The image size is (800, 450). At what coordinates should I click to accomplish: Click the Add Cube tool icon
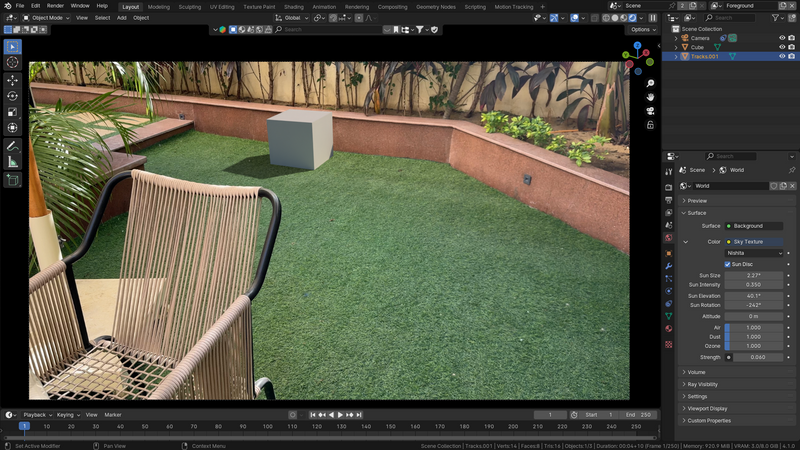click(13, 180)
